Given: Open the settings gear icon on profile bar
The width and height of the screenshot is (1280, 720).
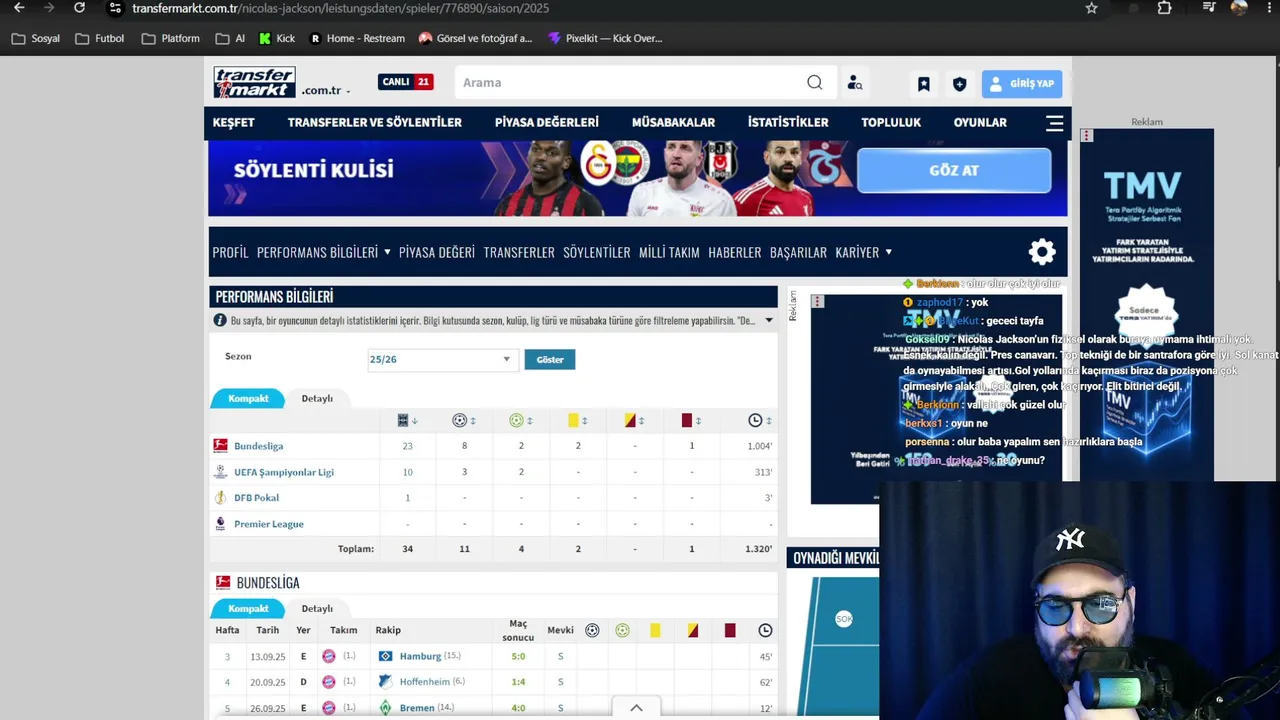Looking at the screenshot, I should point(1042,252).
